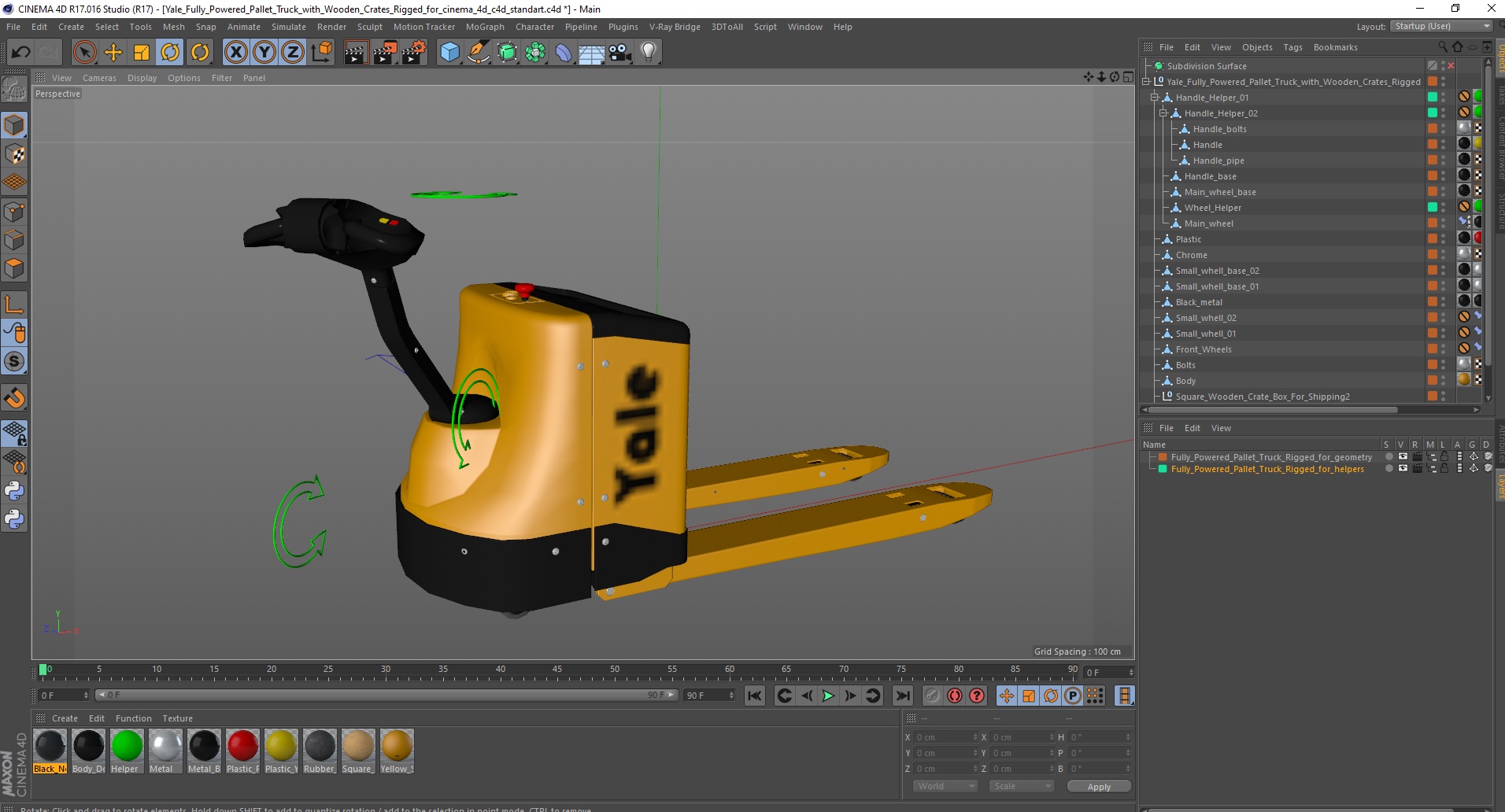The image size is (1505, 812).
Task: Open the MoGraph menu
Action: 485,27
